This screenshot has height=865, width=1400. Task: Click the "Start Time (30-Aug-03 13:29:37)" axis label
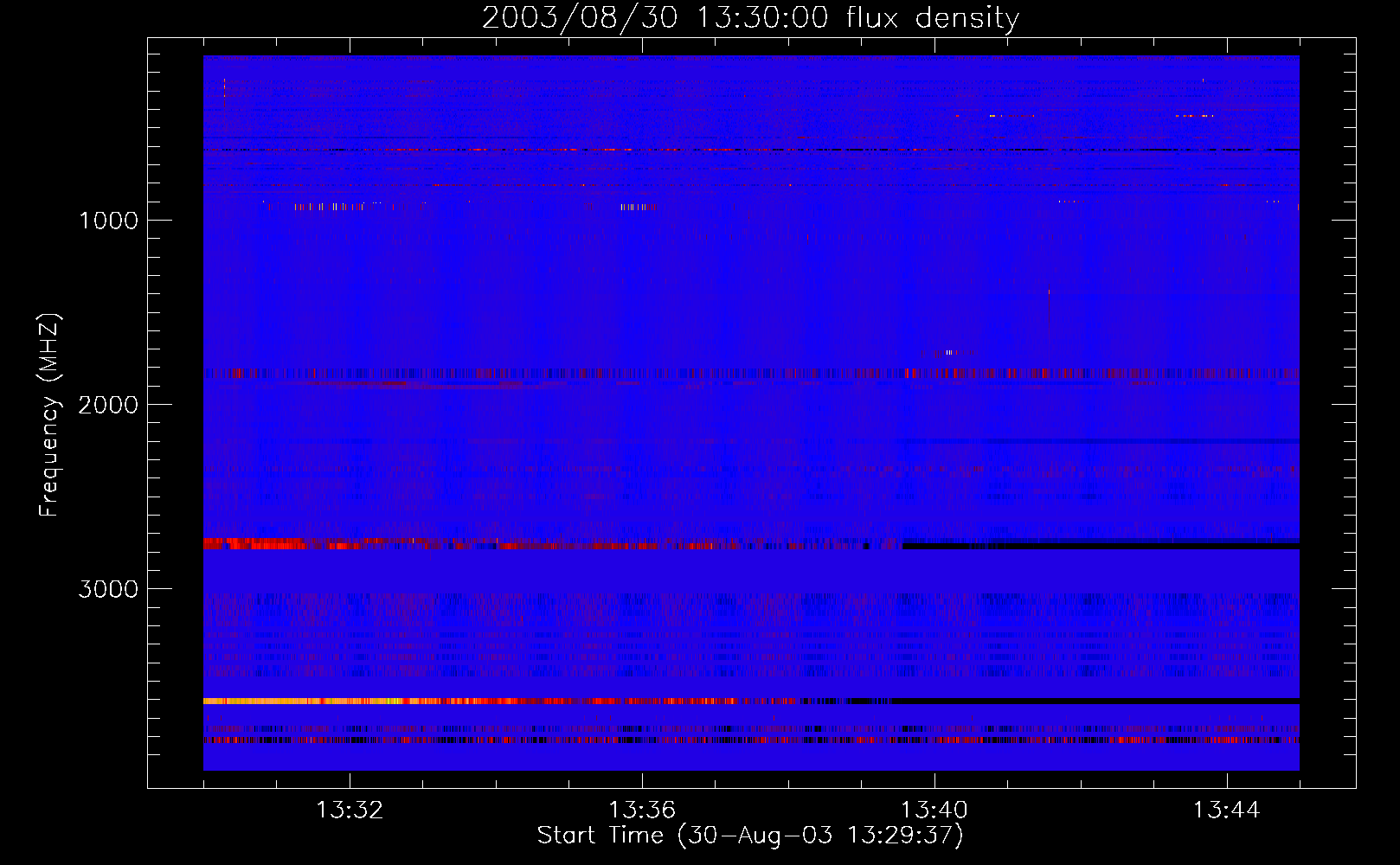point(750,836)
